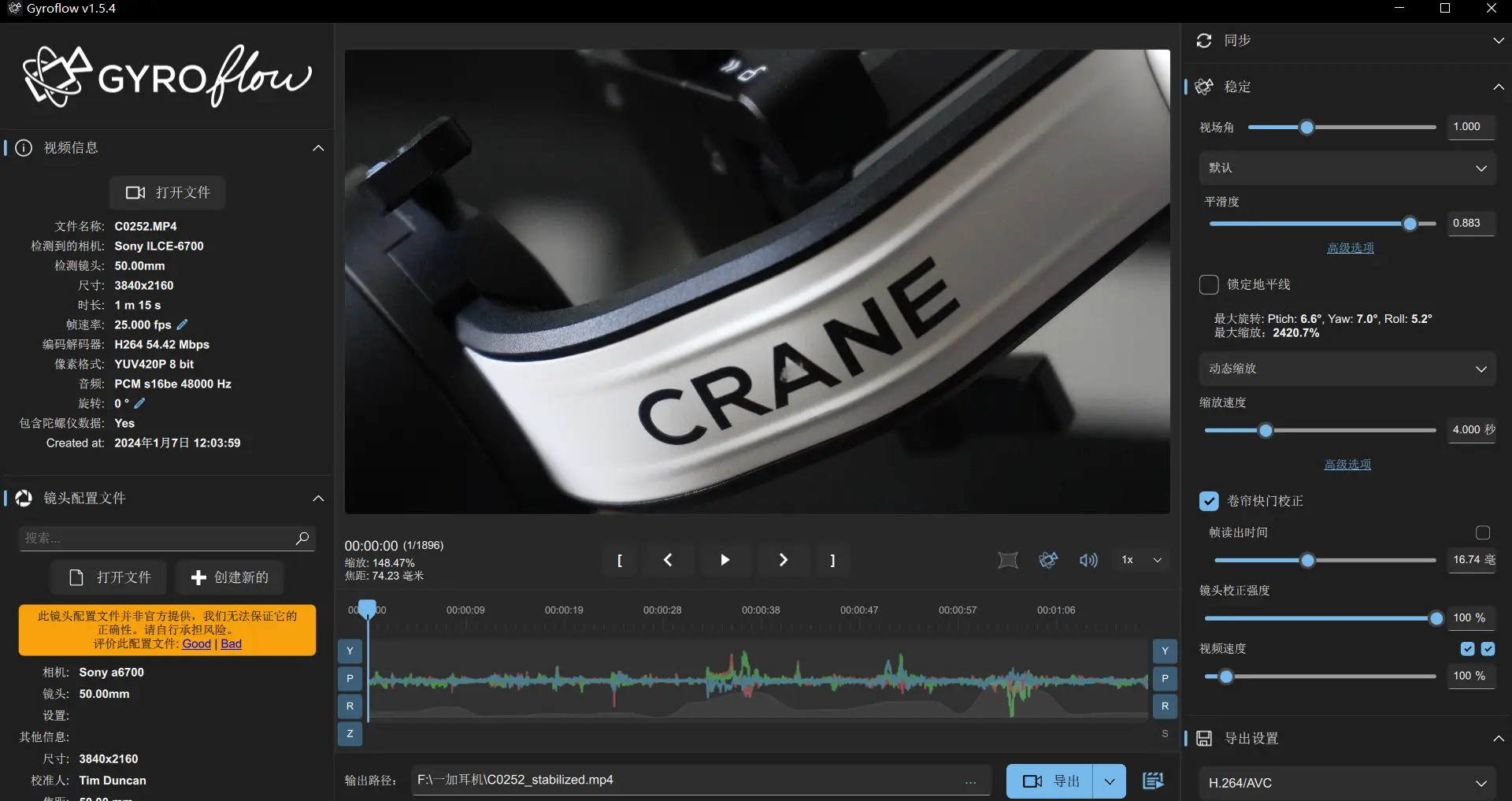Open the render queue icon
Screen dimensions: 1512x801
point(1153,781)
